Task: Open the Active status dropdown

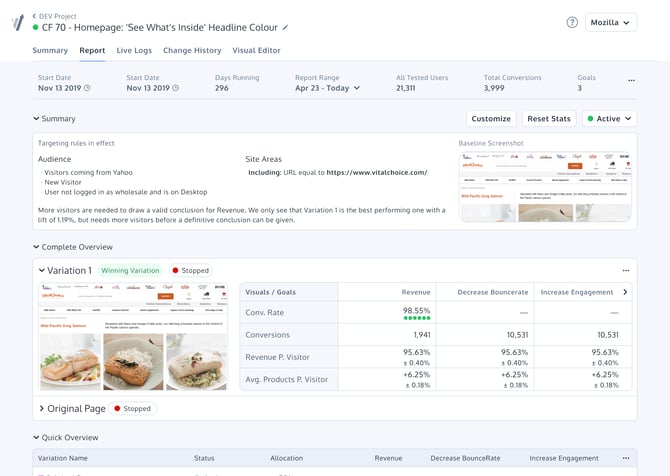Action: tap(609, 119)
